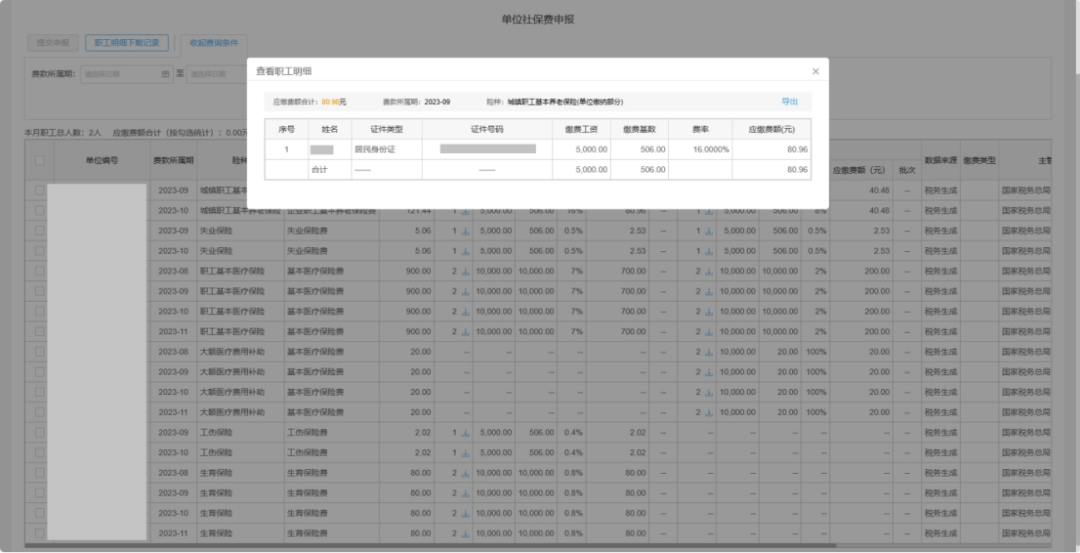Viewport: 1080px width, 553px height.
Task: Close the 查看职工明细 dialog
Action: [x=816, y=71]
